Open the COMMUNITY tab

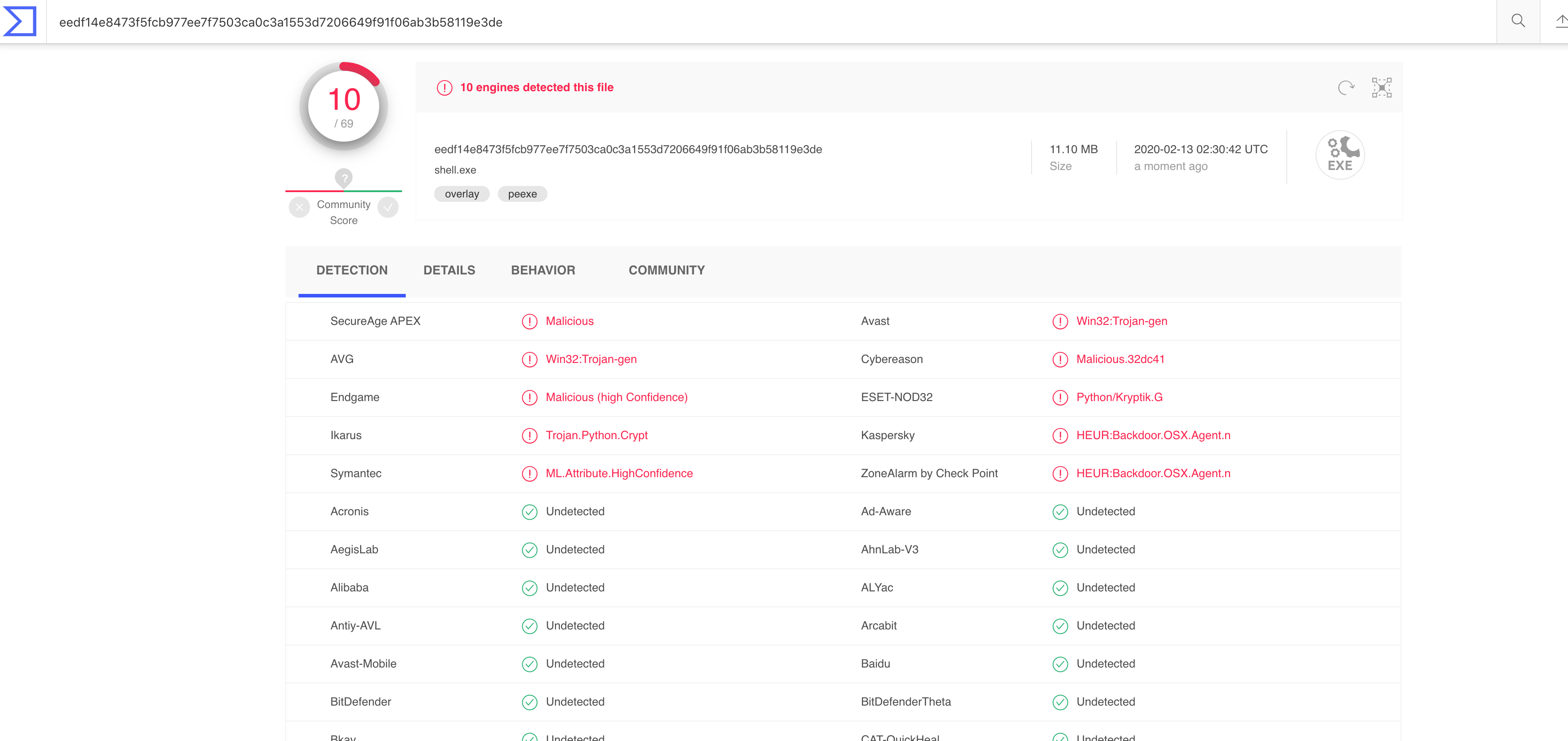tap(667, 270)
